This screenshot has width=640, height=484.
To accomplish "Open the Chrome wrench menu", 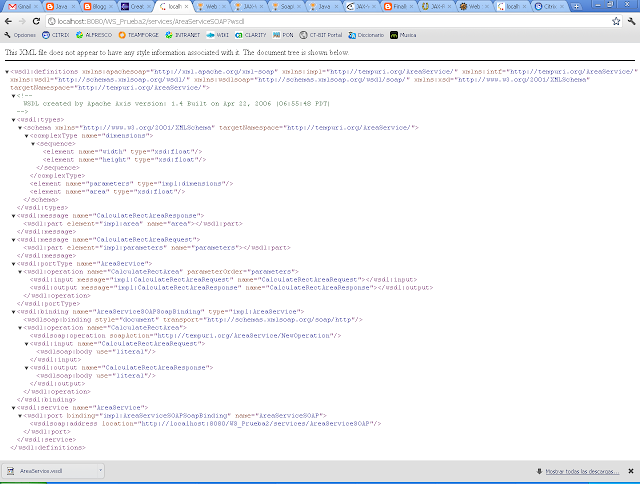I will coord(631,21).
